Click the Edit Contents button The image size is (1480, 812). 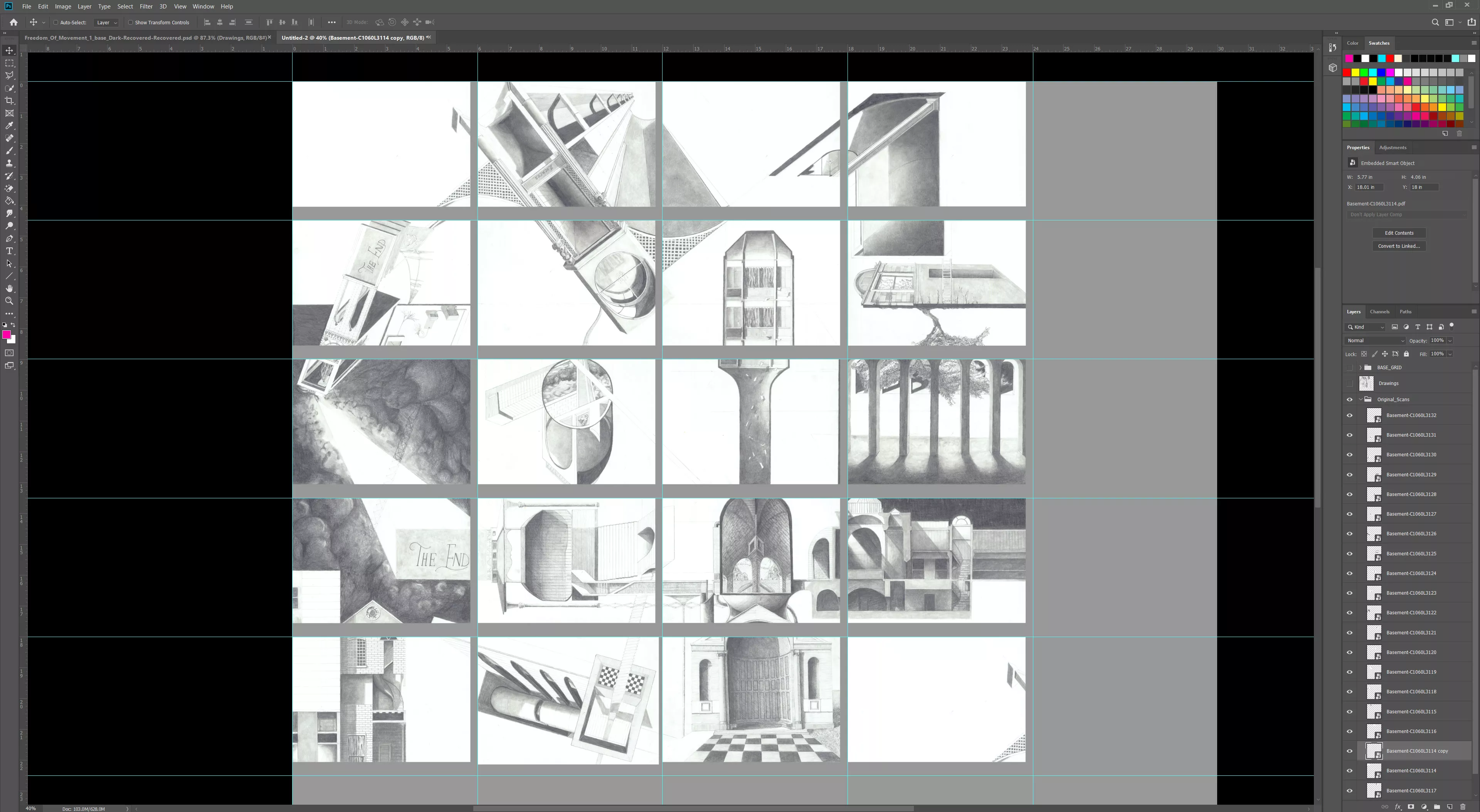click(x=1398, y=233)
